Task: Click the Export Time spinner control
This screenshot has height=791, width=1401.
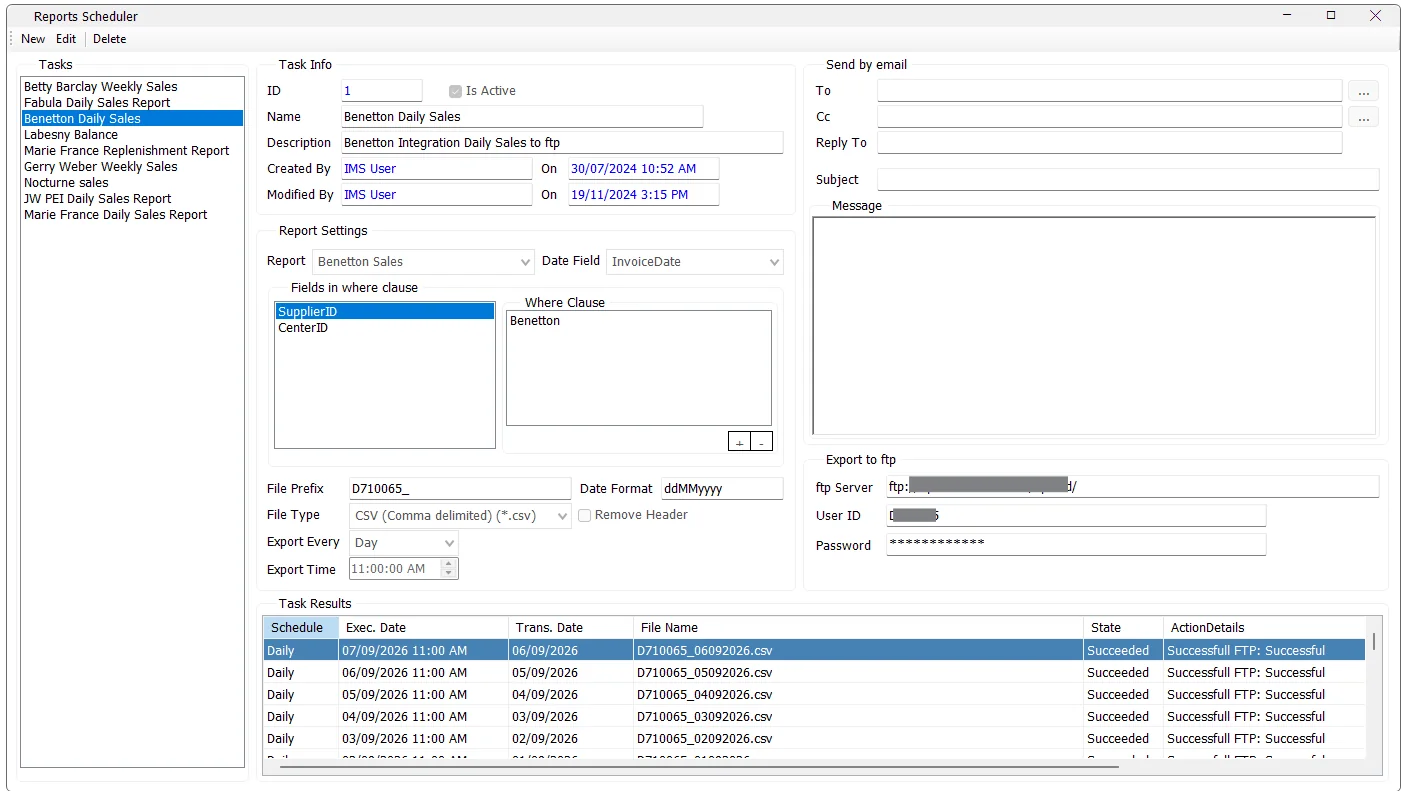Action: click(449, 569)
